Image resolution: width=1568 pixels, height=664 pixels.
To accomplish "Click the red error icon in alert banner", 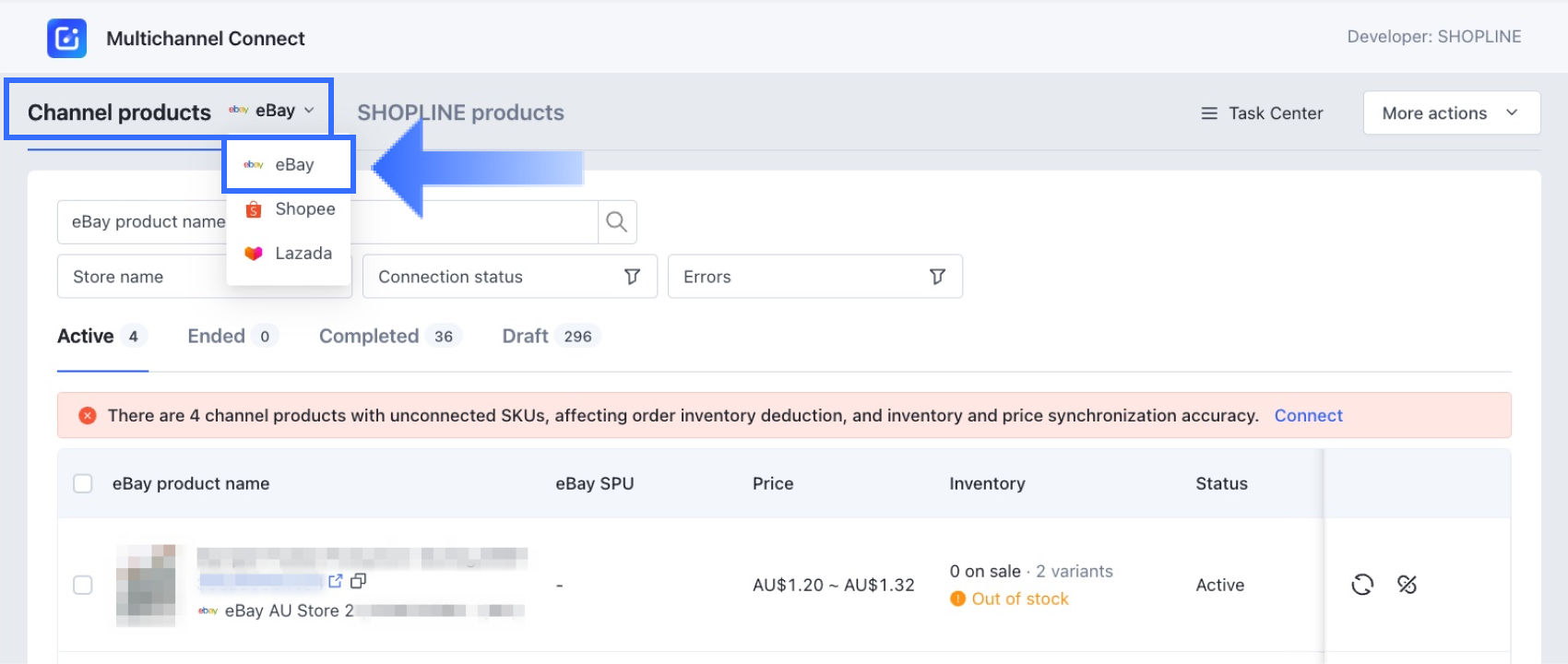I will coord(88,416).
